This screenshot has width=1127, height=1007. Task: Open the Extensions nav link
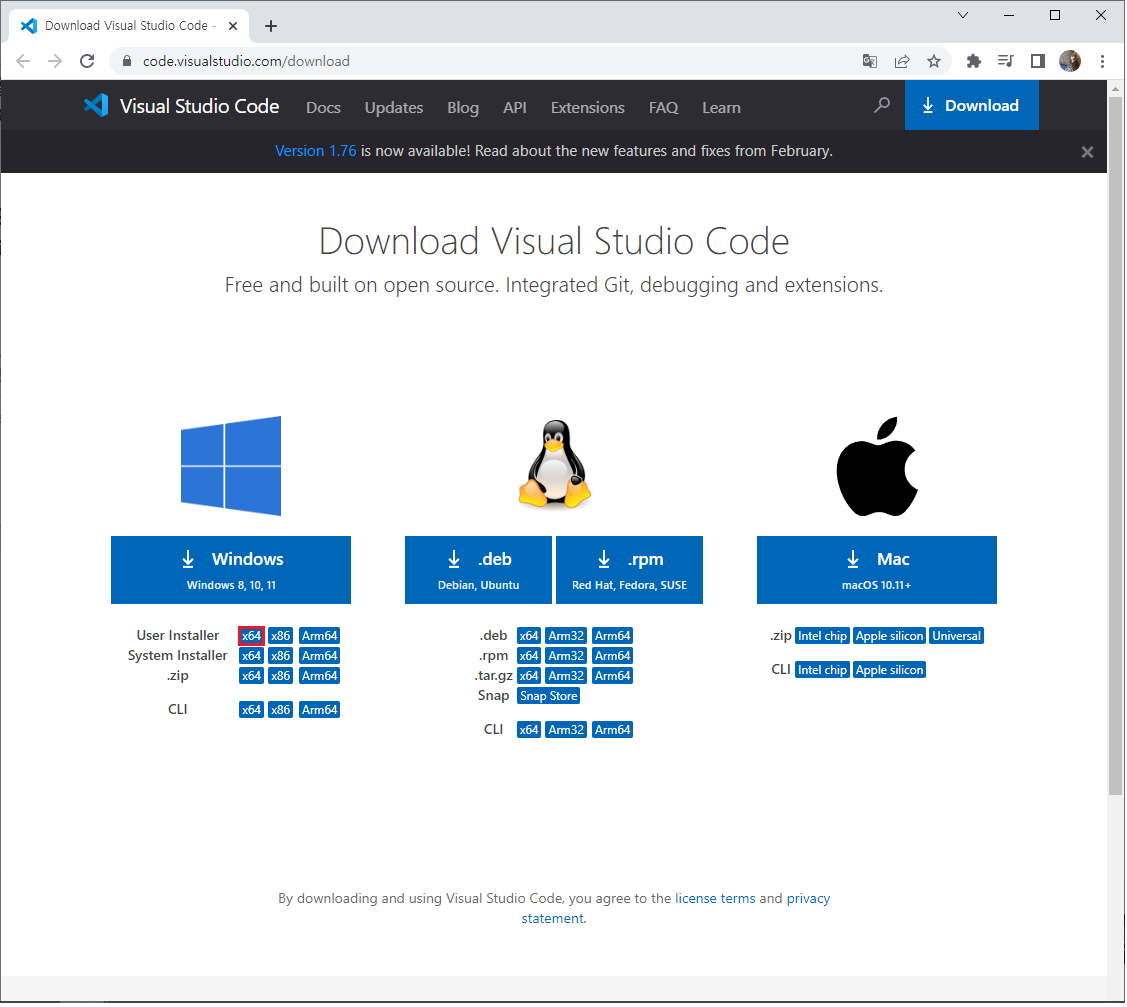click(587, 107)
